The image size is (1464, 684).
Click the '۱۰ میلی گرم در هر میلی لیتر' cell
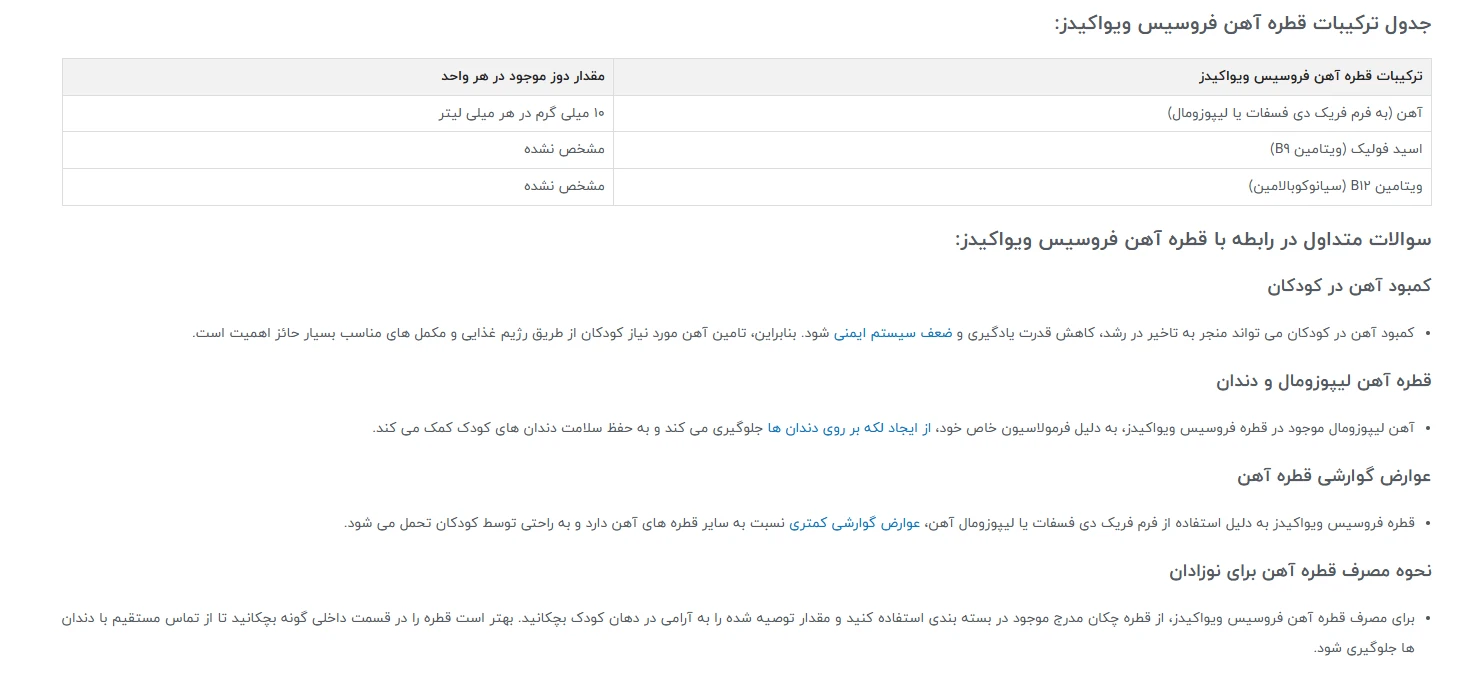tap(522, 114)
